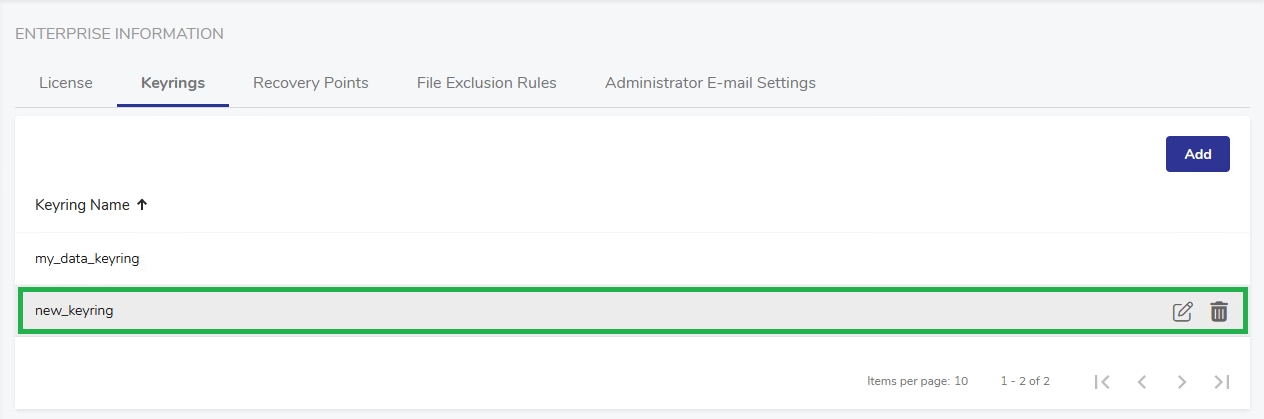The width and height of the screenshot is (1264, 419).
Task: Click the 'Items per page' label
Action: pos(909,381)
